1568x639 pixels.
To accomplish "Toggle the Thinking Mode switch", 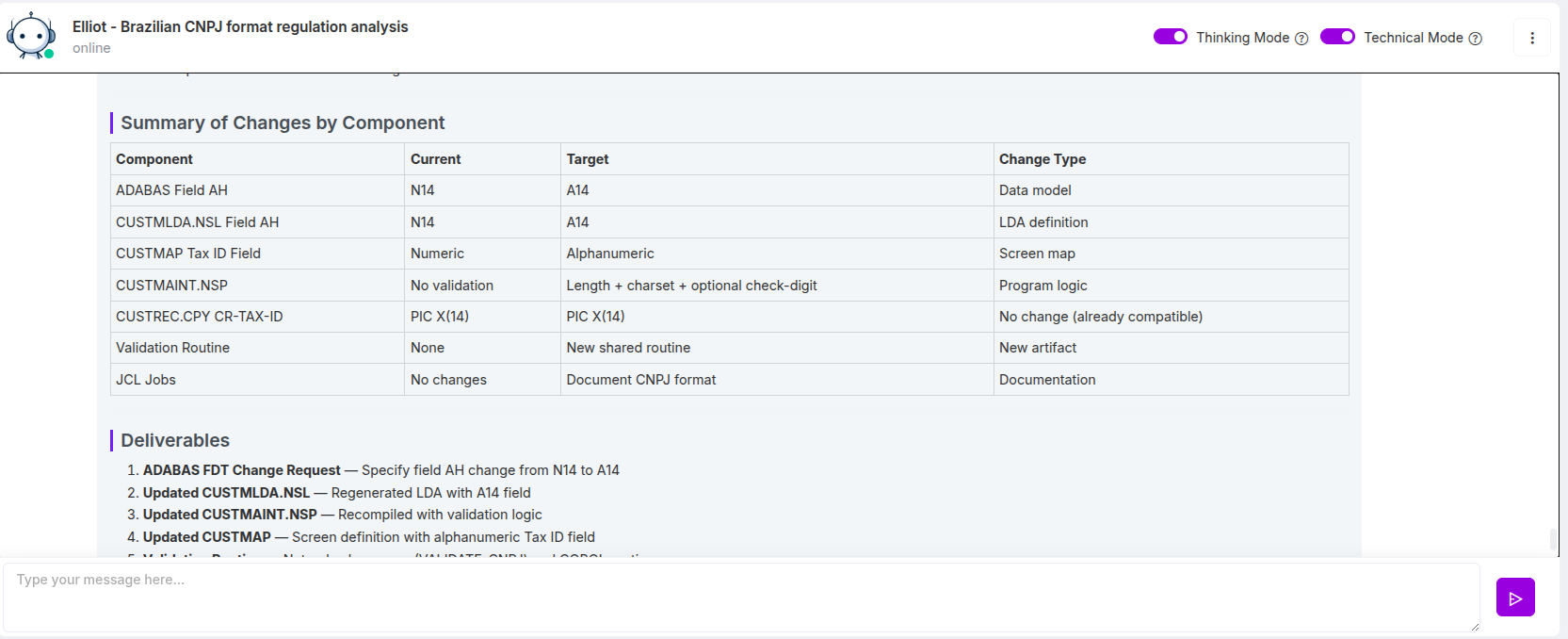I will [x=1171, y=37].
